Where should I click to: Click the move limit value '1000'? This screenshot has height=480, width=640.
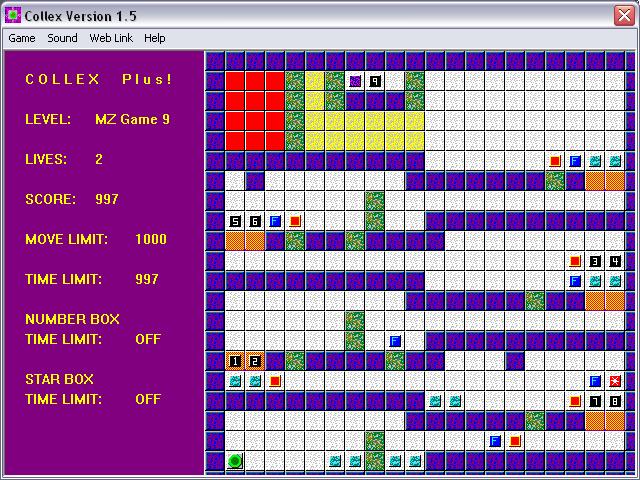151,239
